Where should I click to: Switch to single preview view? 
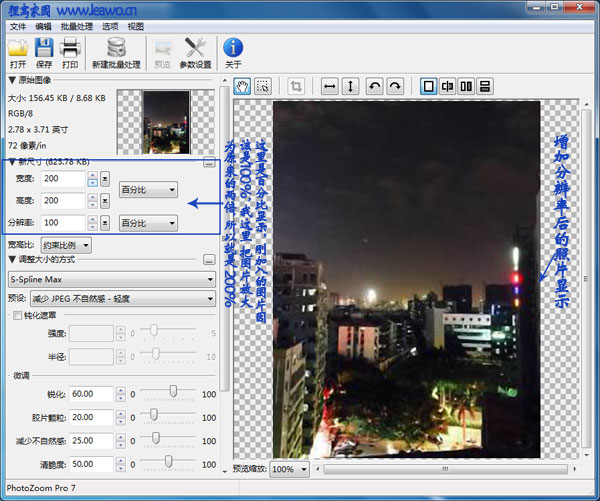point(429,86)
